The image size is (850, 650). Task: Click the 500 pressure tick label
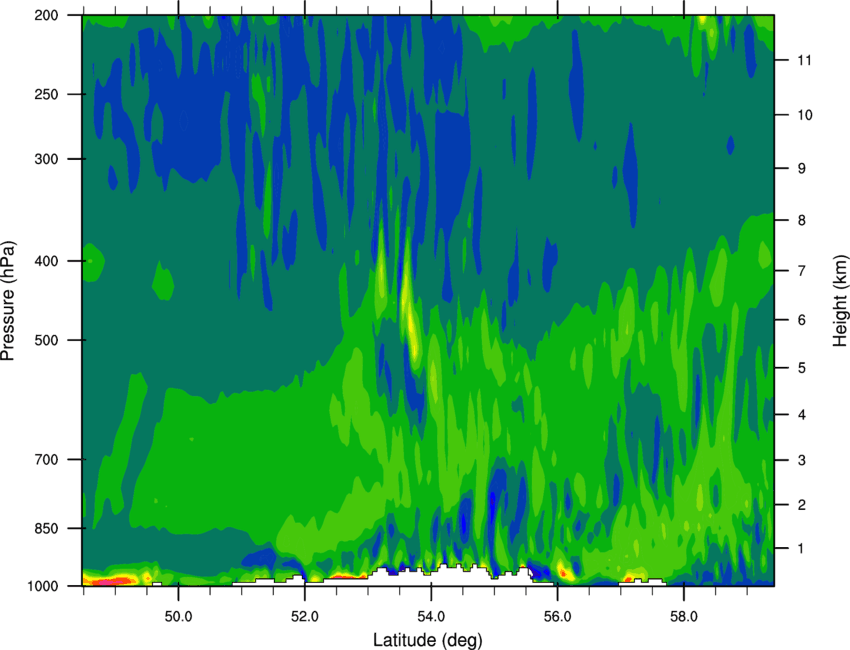(x=46, y=340)
